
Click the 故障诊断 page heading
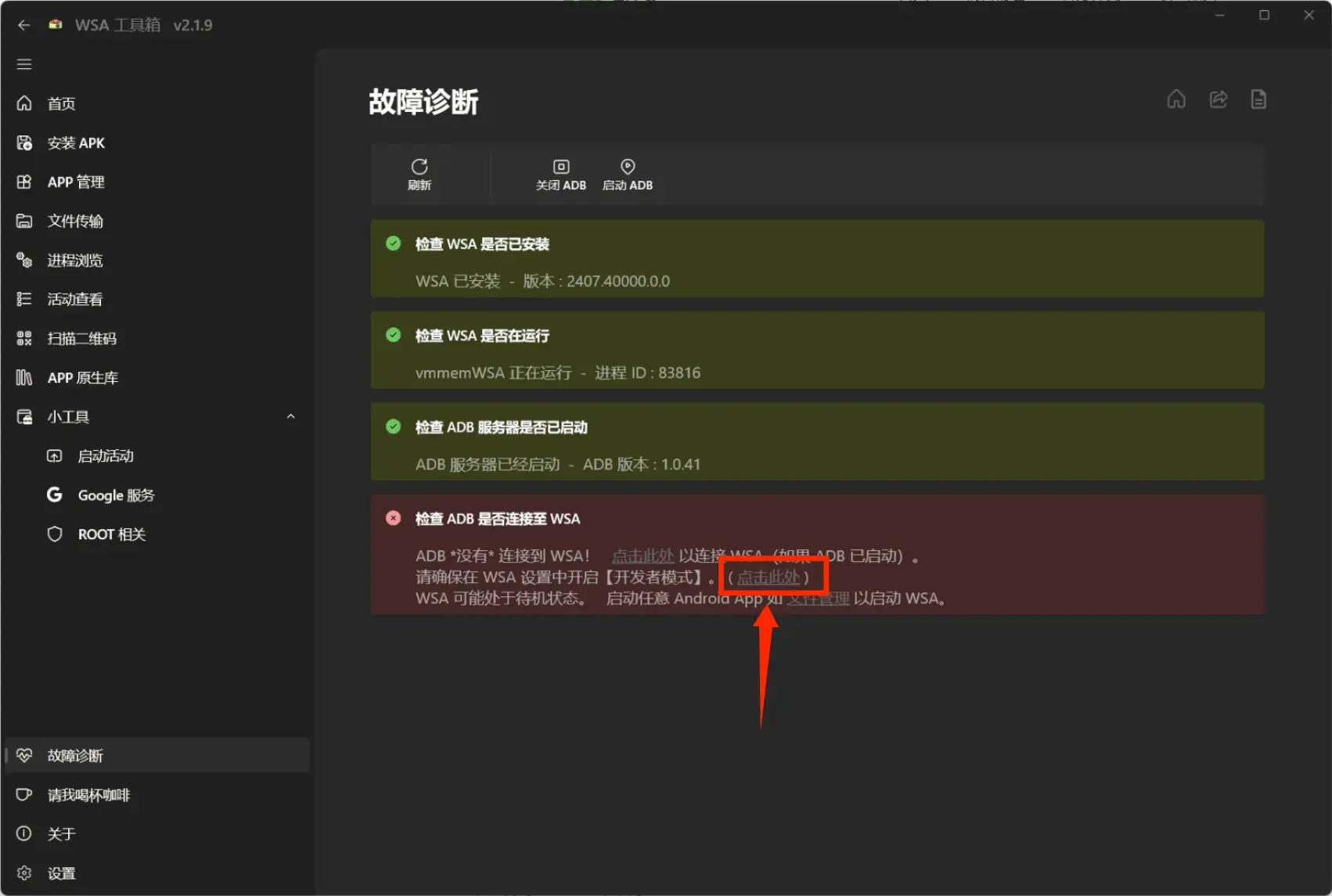click(423, 102)
